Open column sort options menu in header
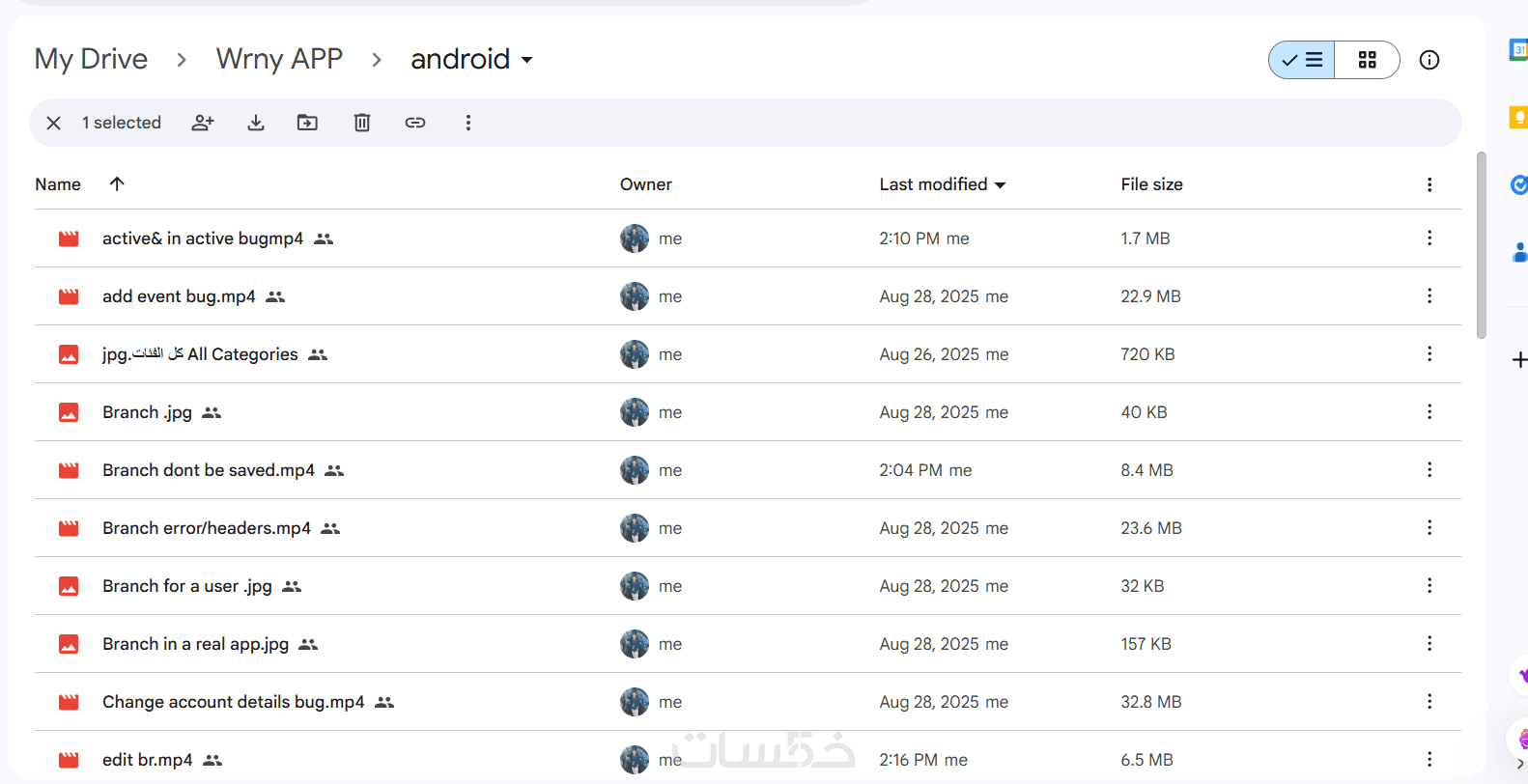 click(x=1429, y=184)
